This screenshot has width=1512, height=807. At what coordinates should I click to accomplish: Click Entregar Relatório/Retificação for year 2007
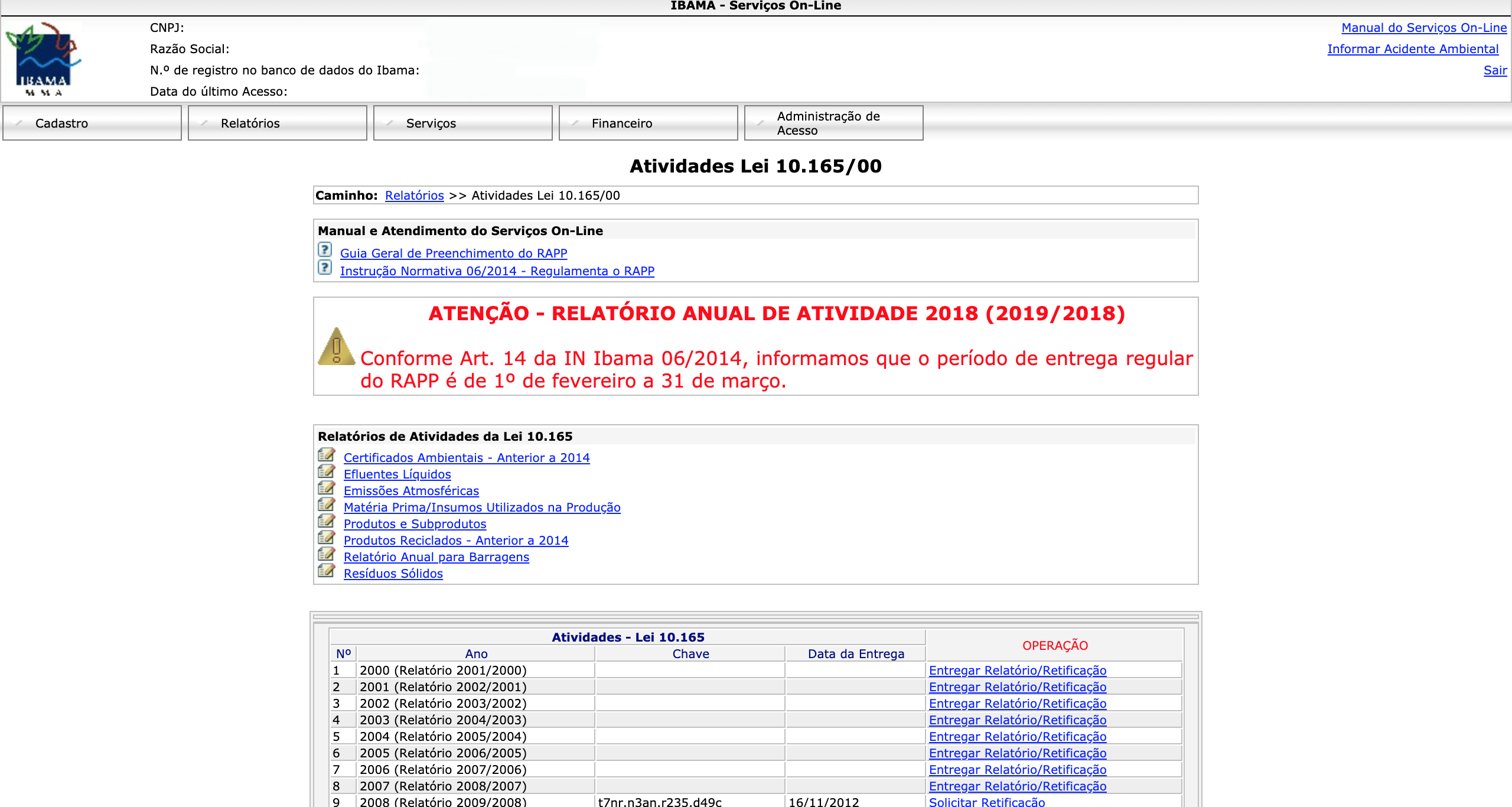(x=1018, y=786)
